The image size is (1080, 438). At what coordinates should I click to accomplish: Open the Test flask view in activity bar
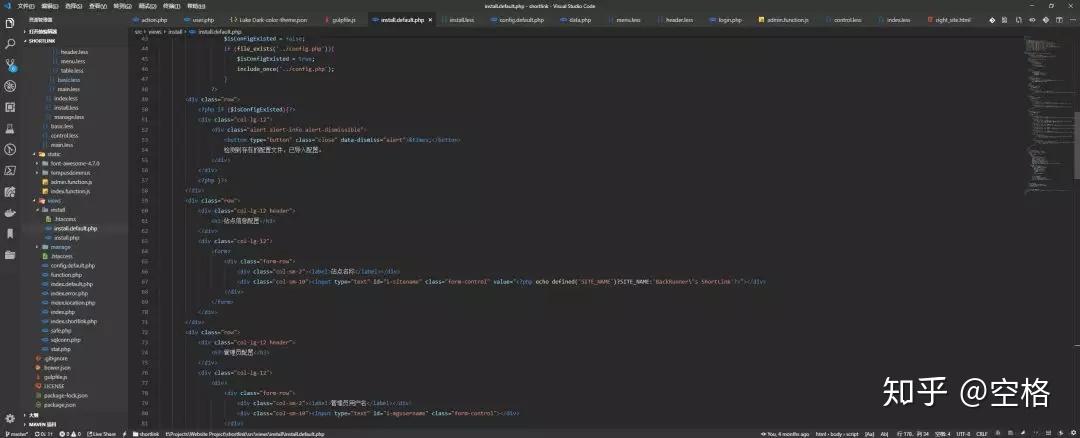[10, 128]
